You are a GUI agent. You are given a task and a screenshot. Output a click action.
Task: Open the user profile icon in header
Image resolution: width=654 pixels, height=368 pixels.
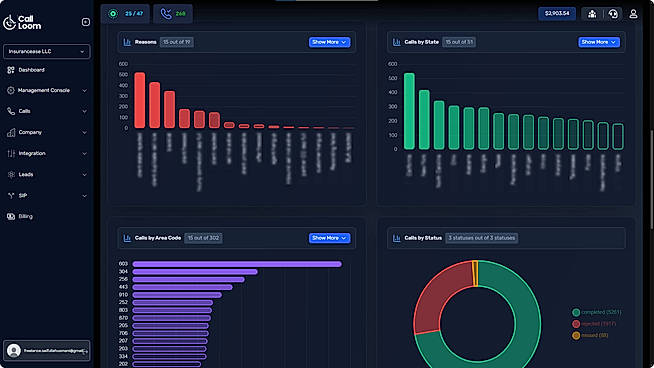[x=633, y=14]
